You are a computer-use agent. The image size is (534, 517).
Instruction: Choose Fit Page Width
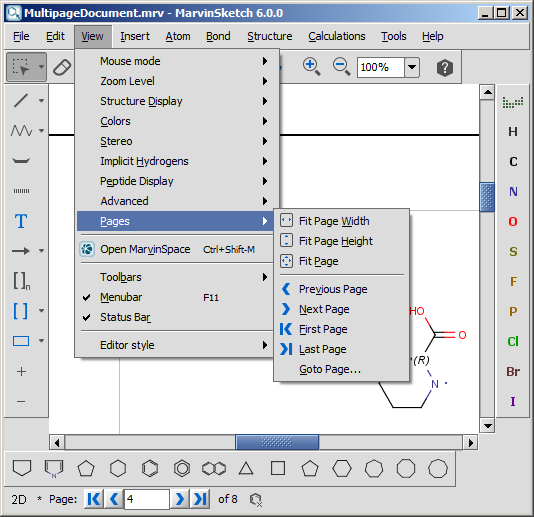pyautogui.click(x=341, y=221)
